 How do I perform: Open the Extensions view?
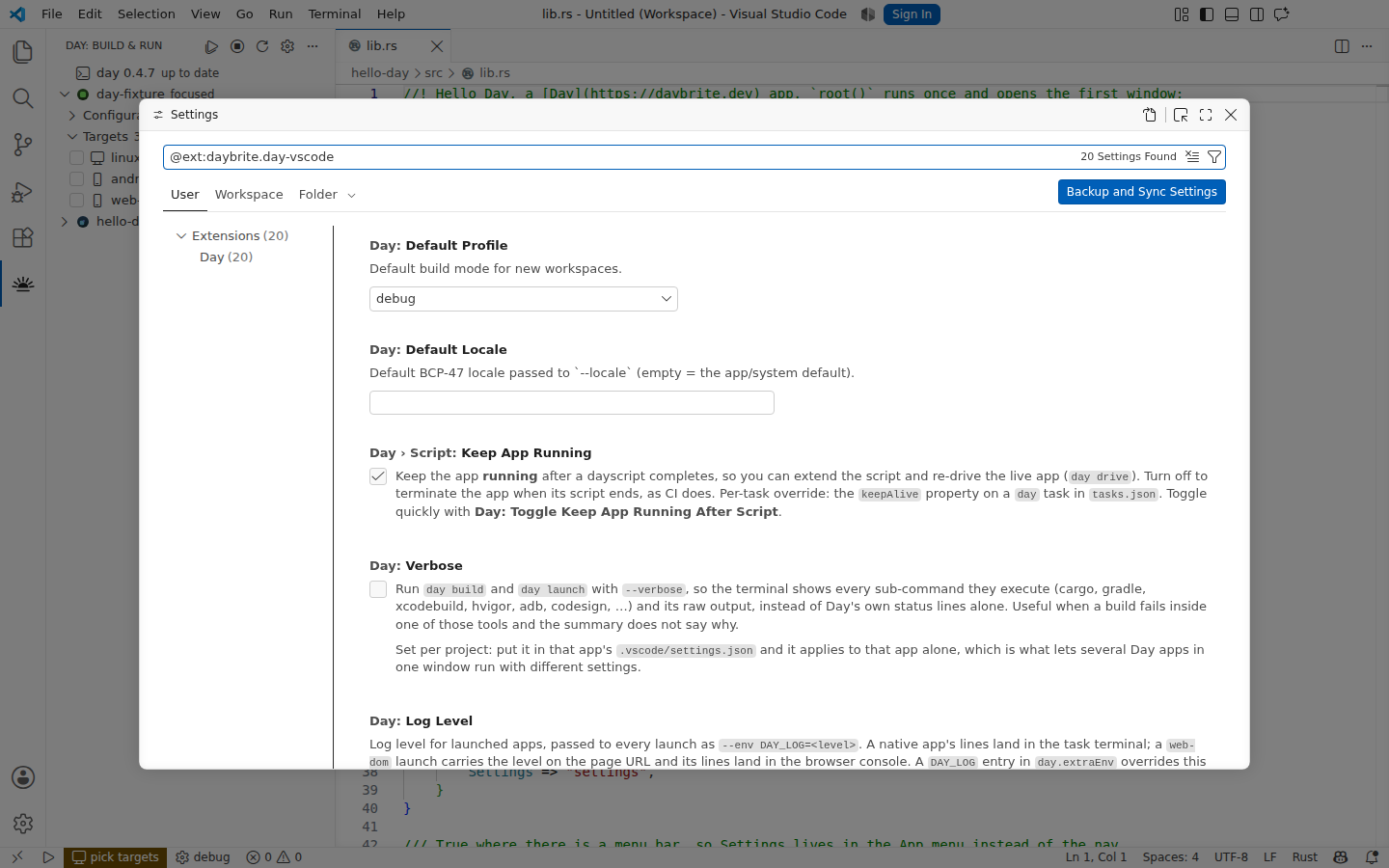(x=22, y=237)
